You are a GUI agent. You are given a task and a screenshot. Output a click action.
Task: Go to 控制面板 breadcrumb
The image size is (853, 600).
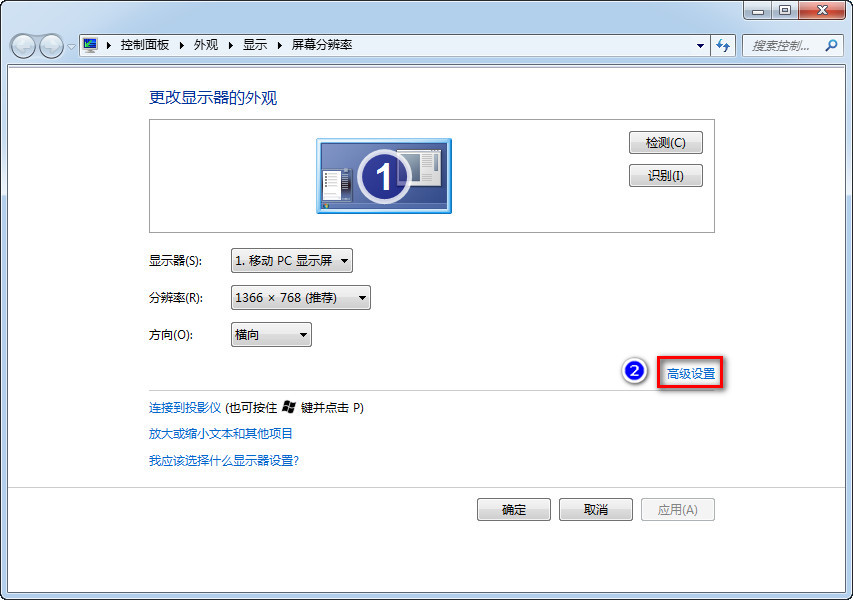[145, 45]
